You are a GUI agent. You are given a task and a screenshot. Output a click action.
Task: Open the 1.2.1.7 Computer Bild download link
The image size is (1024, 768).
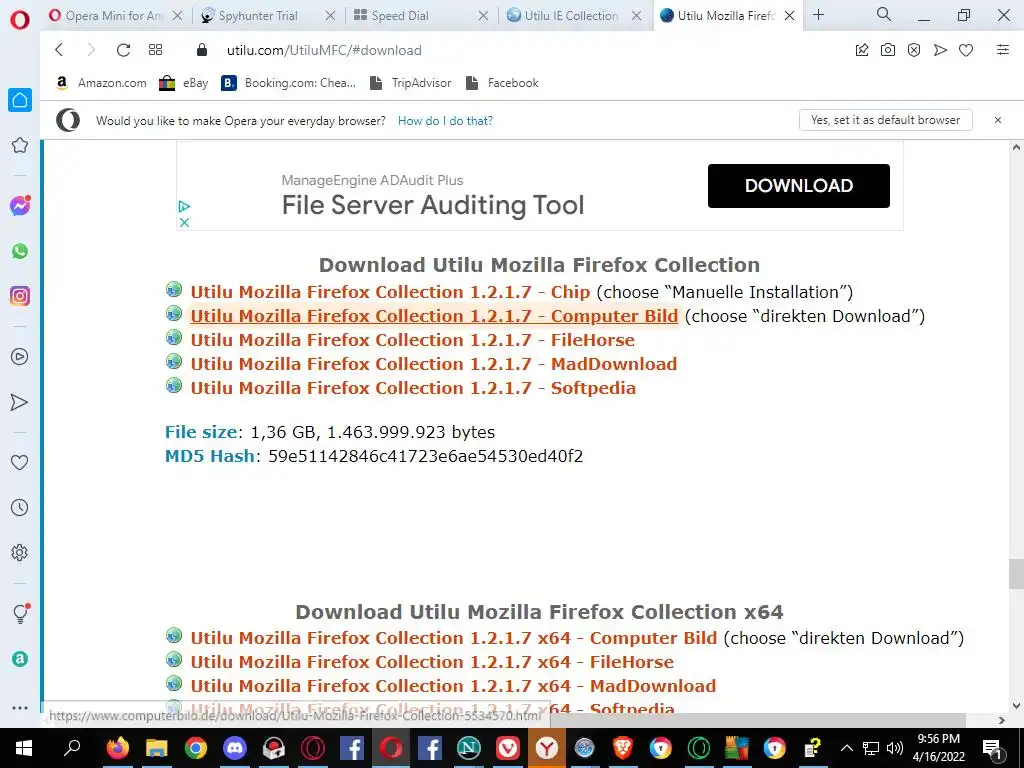434,316
